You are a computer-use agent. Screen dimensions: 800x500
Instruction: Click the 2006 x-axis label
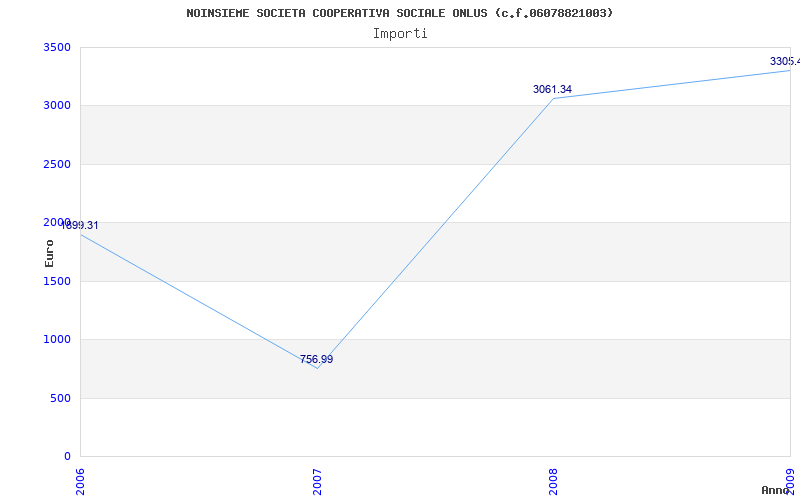[81, 482]
